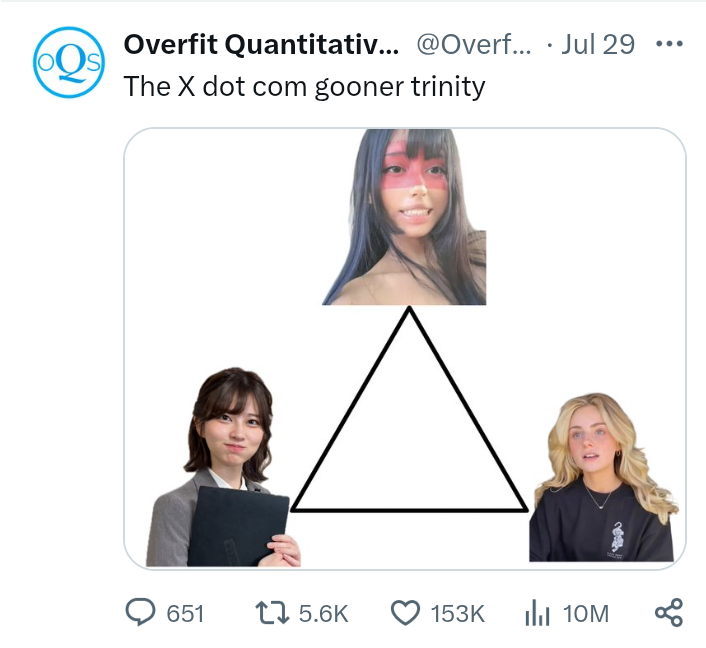Image resolution: width=706 pixels, height=648 pixels.
Task: Click the share icon
Action: click(x=668, y=612)
